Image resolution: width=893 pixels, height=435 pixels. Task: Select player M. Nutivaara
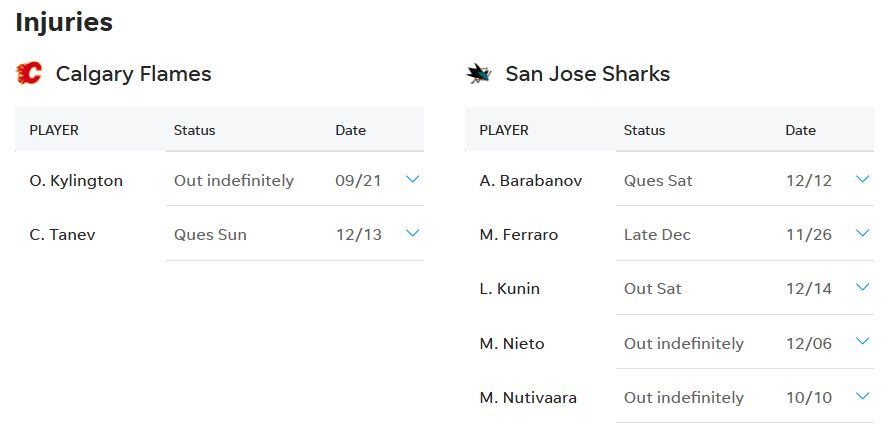tap(528, 397)
